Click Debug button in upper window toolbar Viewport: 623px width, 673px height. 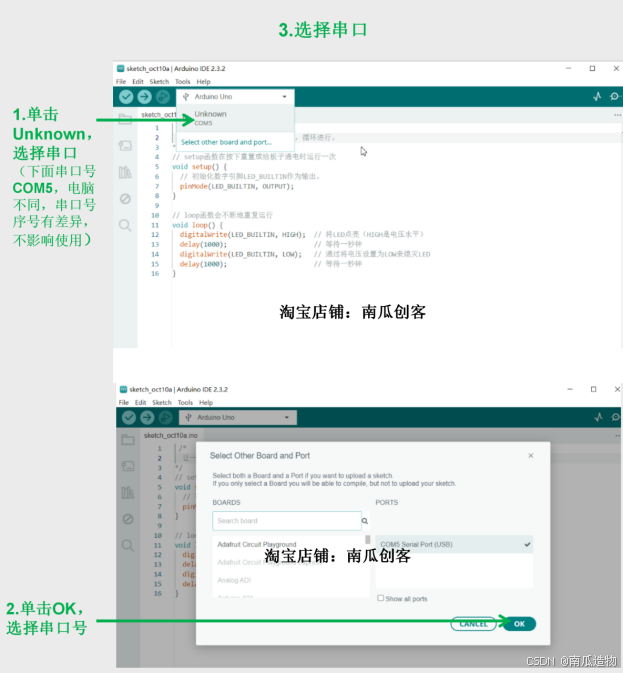[163, 97]
